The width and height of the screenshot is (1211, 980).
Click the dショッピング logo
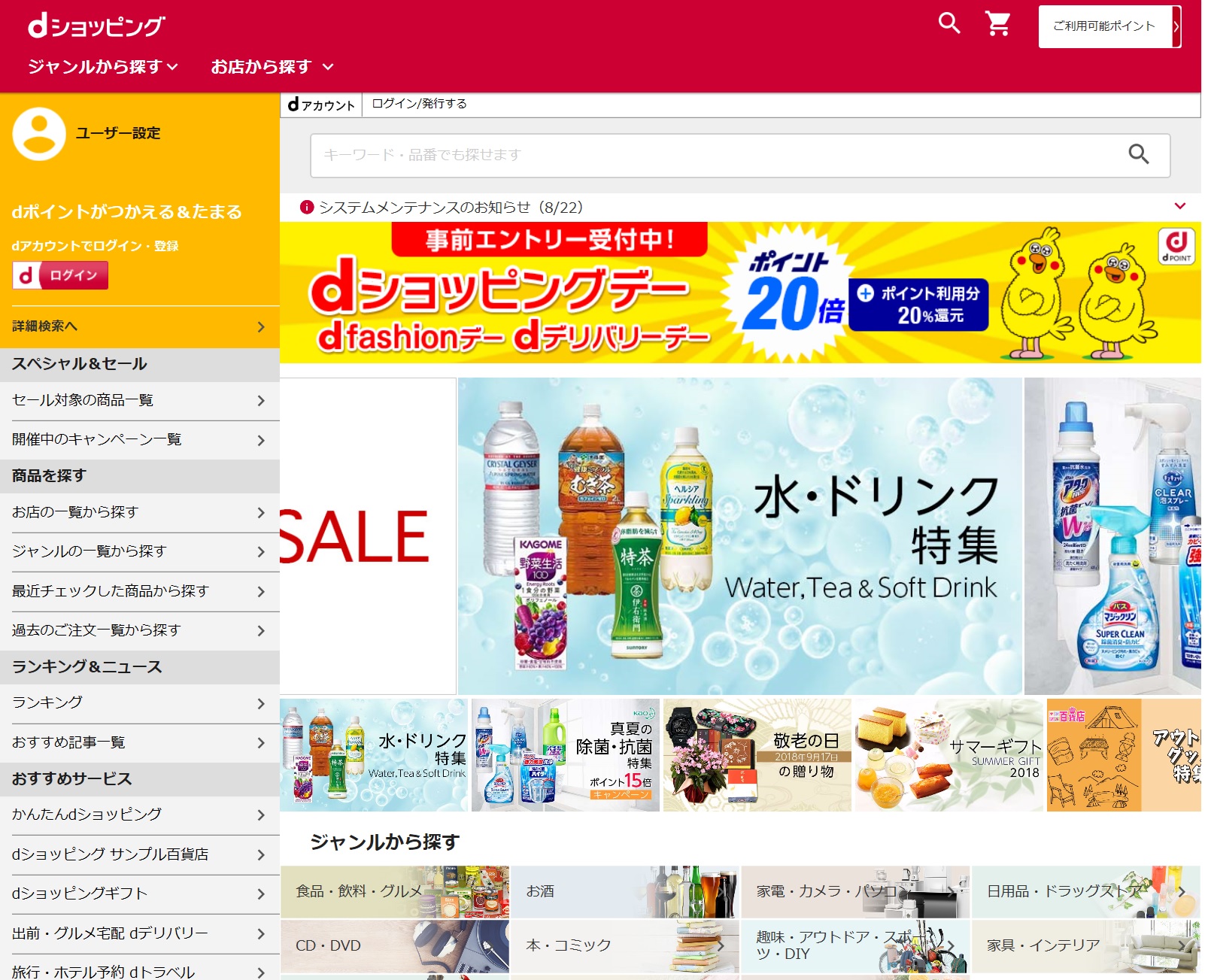point(96,26)
